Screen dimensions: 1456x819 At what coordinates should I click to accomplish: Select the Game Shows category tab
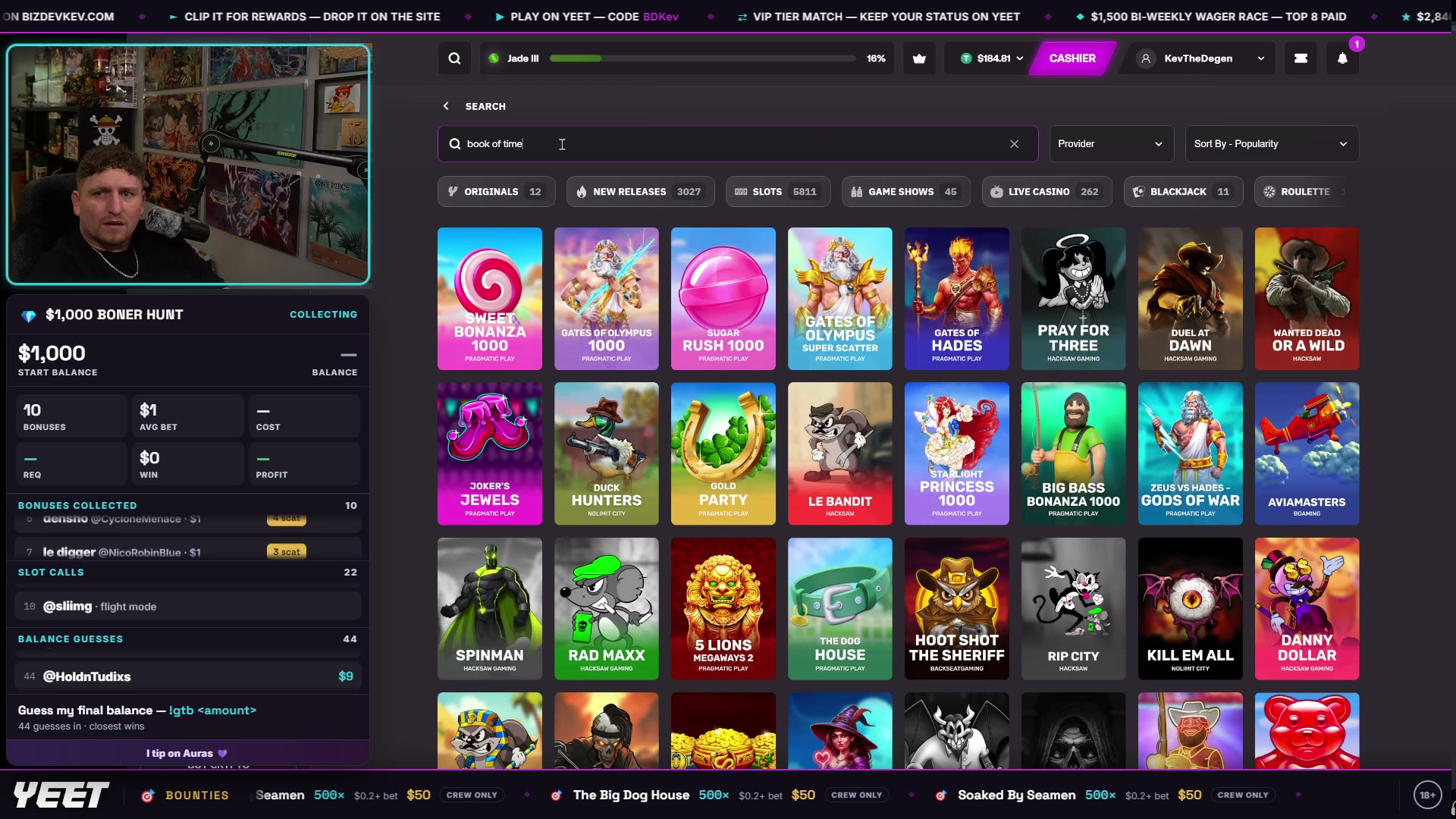pos(906,192)
